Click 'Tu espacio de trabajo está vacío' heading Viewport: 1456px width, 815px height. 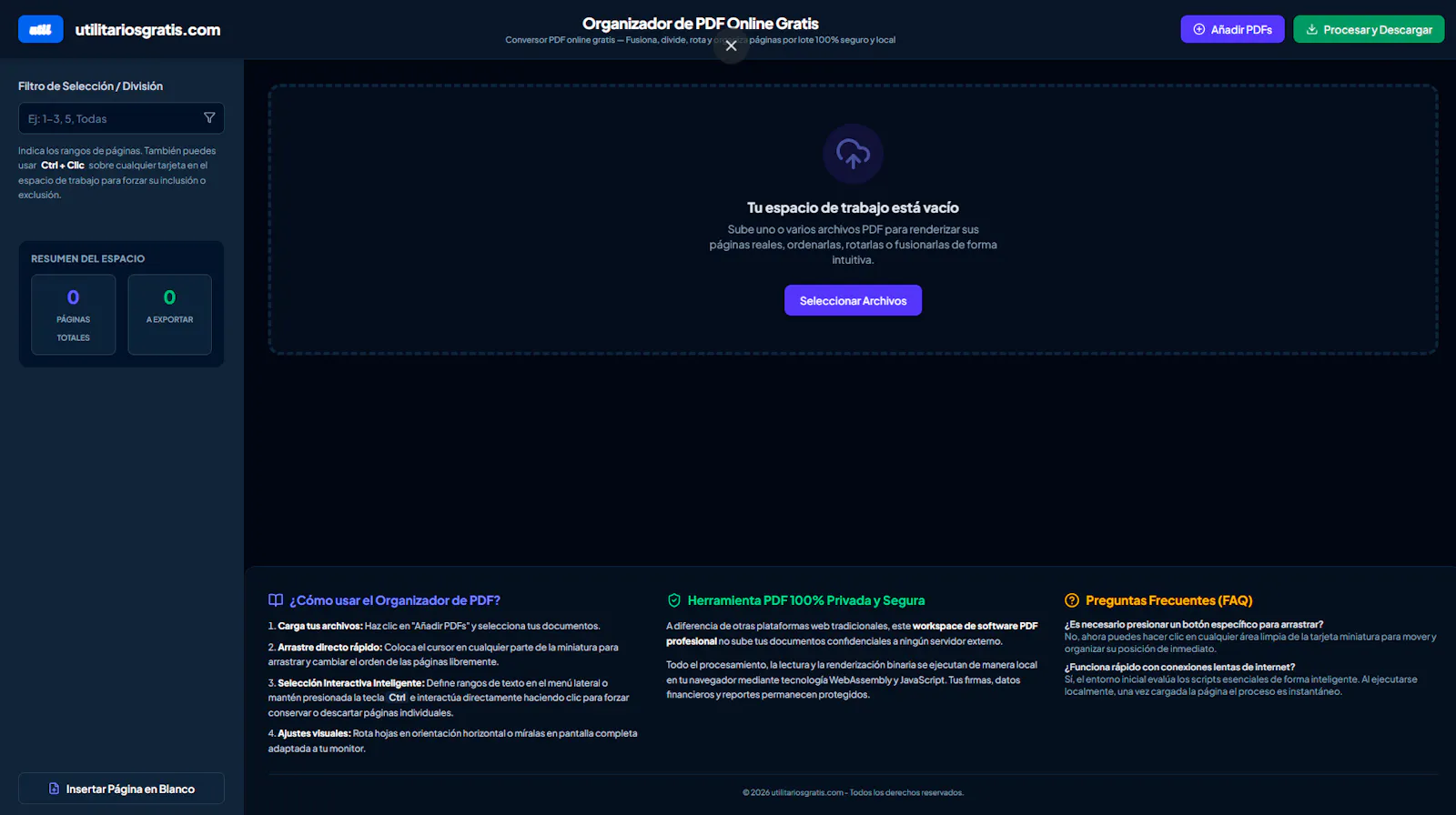[853, 207]
